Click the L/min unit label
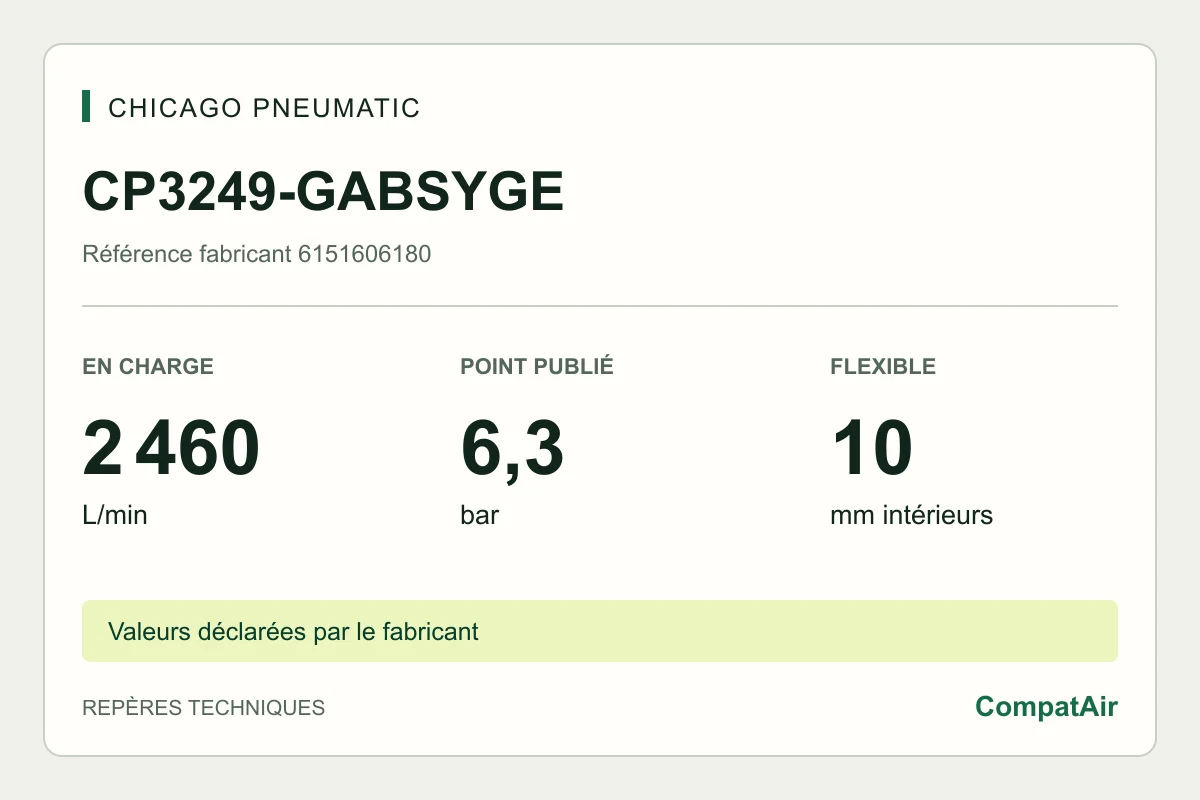 pos(115,516)
